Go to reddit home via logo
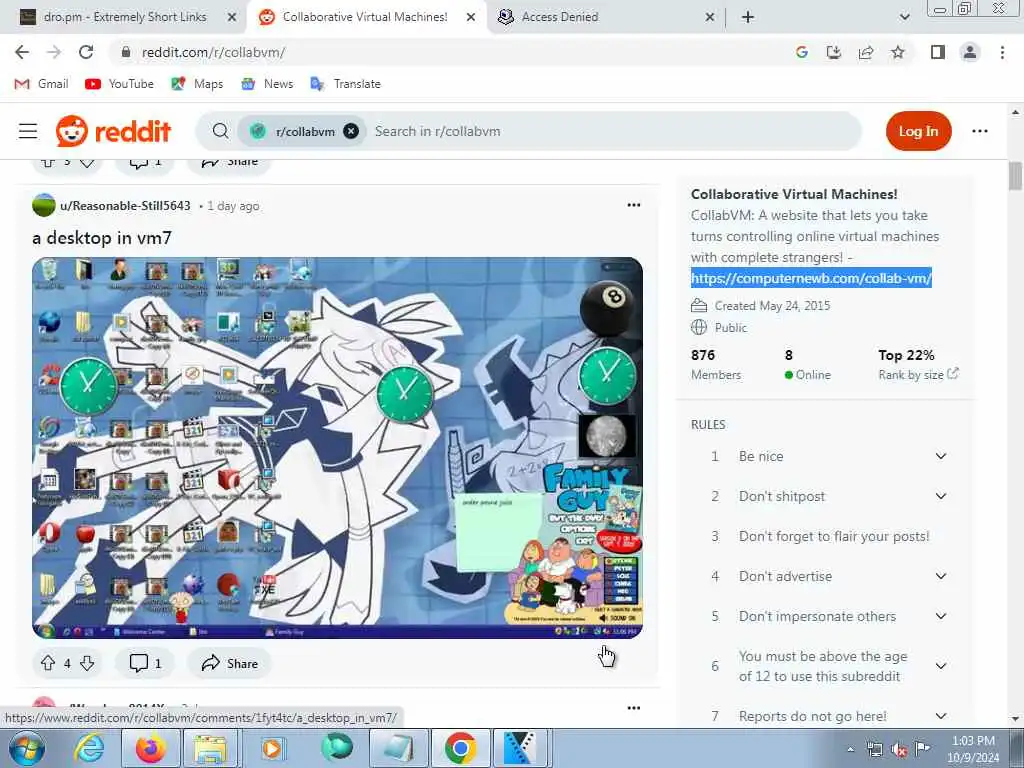The height and width of the screenshot is (768, 1024). click(113, 131)
